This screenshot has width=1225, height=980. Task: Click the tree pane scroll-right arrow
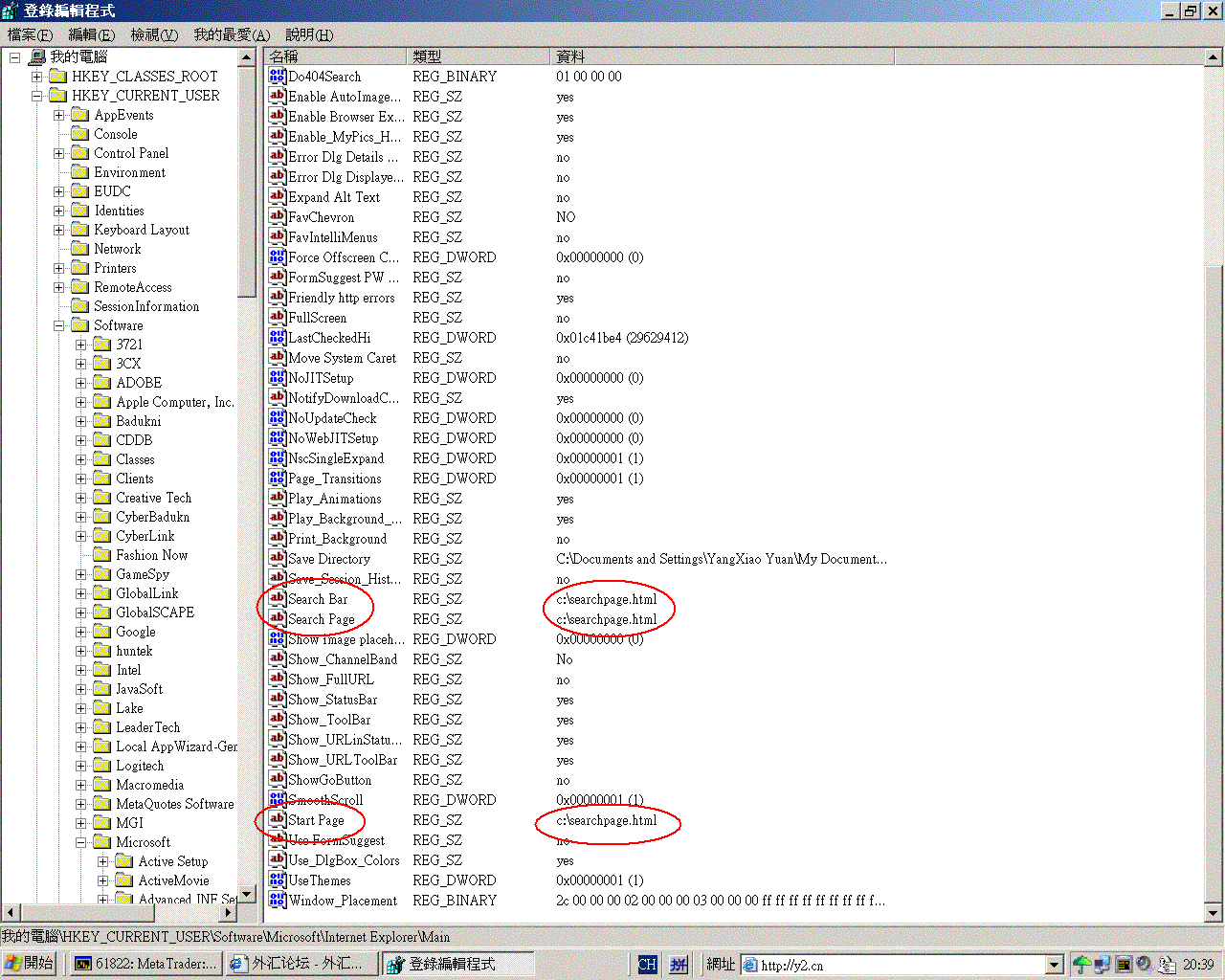click(228, 912)
